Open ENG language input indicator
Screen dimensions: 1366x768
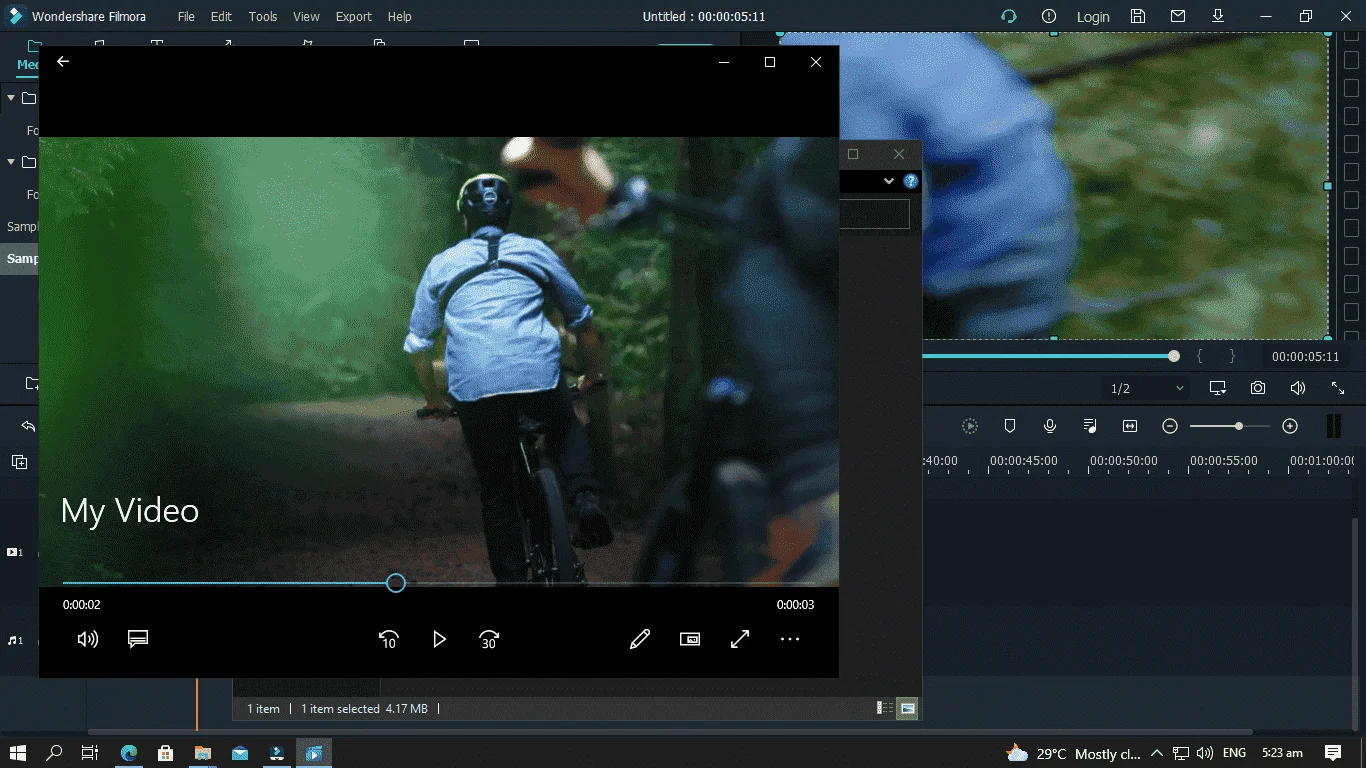coord(1235,753)
